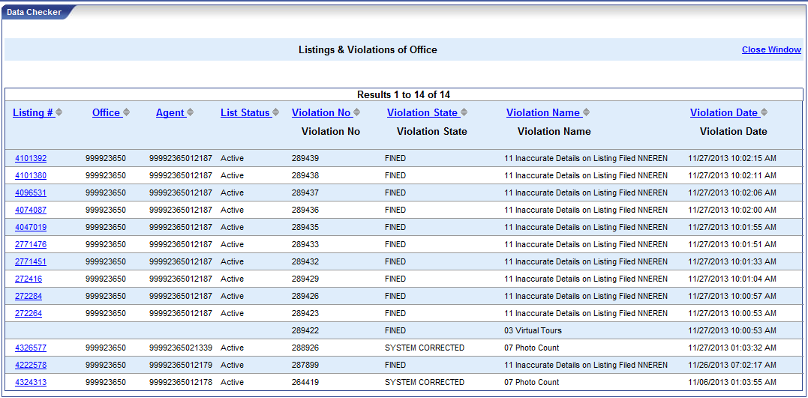Click date 11/27/2013 10:01:04 AM
808x398 pixels.
pos(732,279)
